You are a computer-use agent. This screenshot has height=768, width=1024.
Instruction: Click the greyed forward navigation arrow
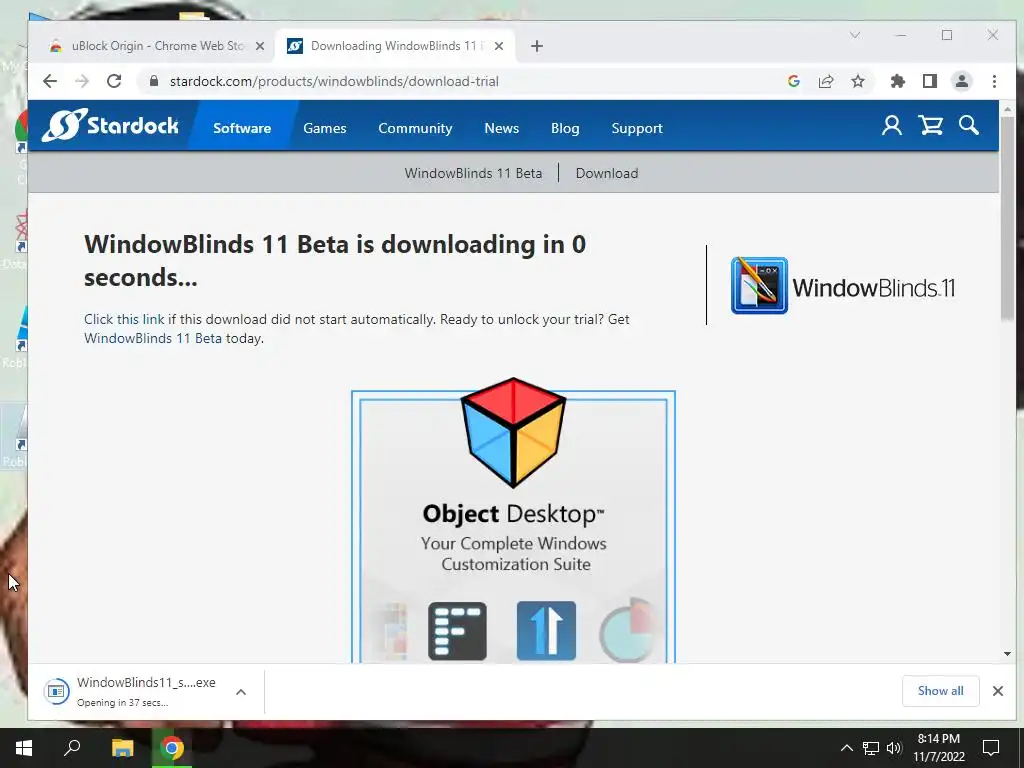(82, 81)
